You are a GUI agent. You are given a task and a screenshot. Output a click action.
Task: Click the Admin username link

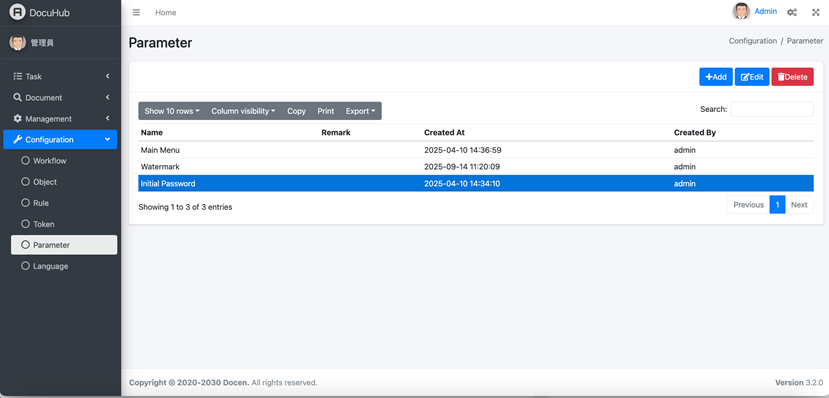point(766,11)
